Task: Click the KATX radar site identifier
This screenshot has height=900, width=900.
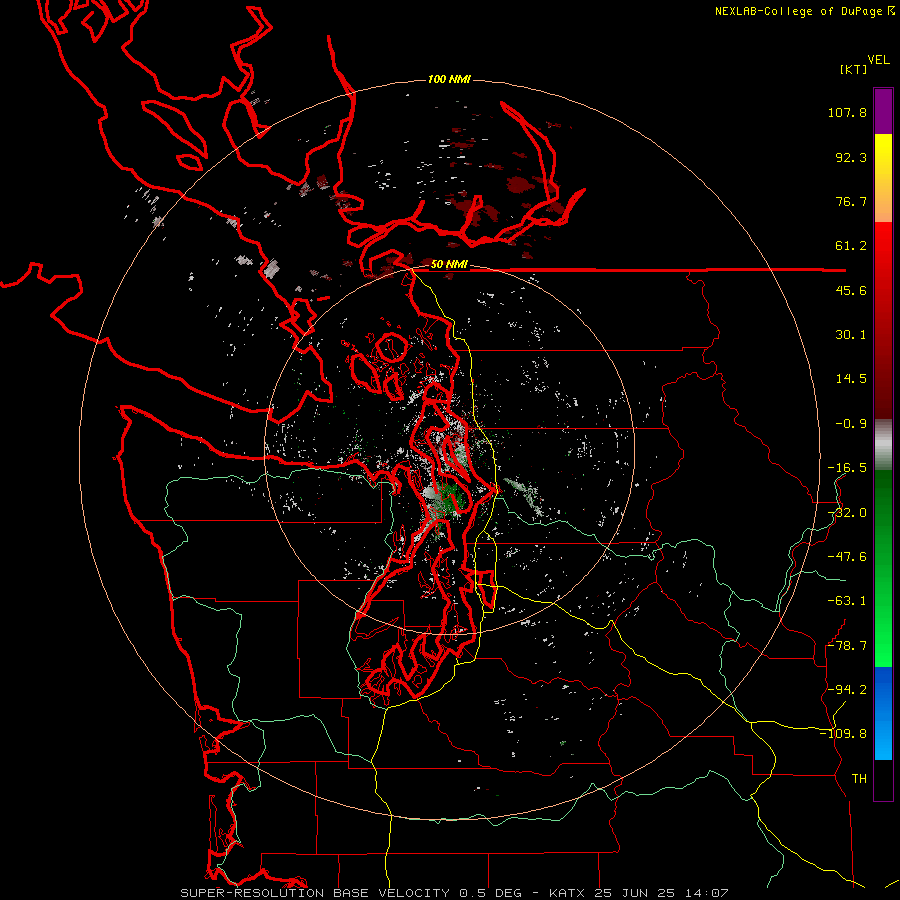Action: click(566, 893)
